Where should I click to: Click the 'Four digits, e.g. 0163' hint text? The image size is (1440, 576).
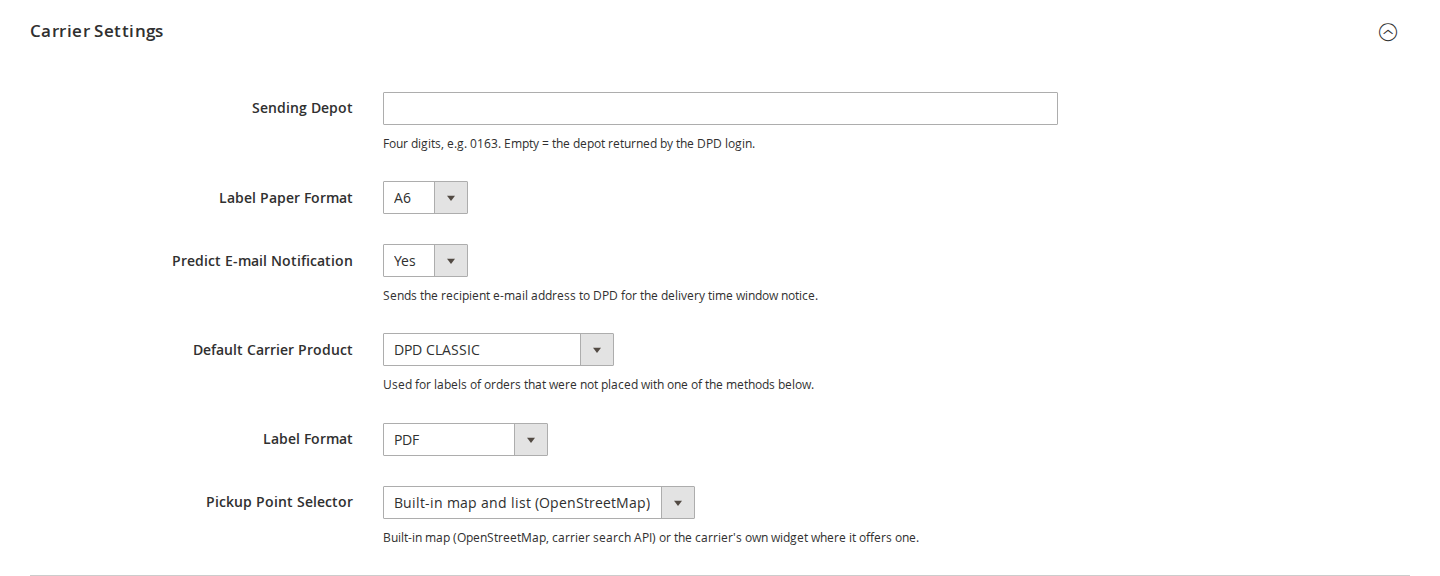(569, 143)
